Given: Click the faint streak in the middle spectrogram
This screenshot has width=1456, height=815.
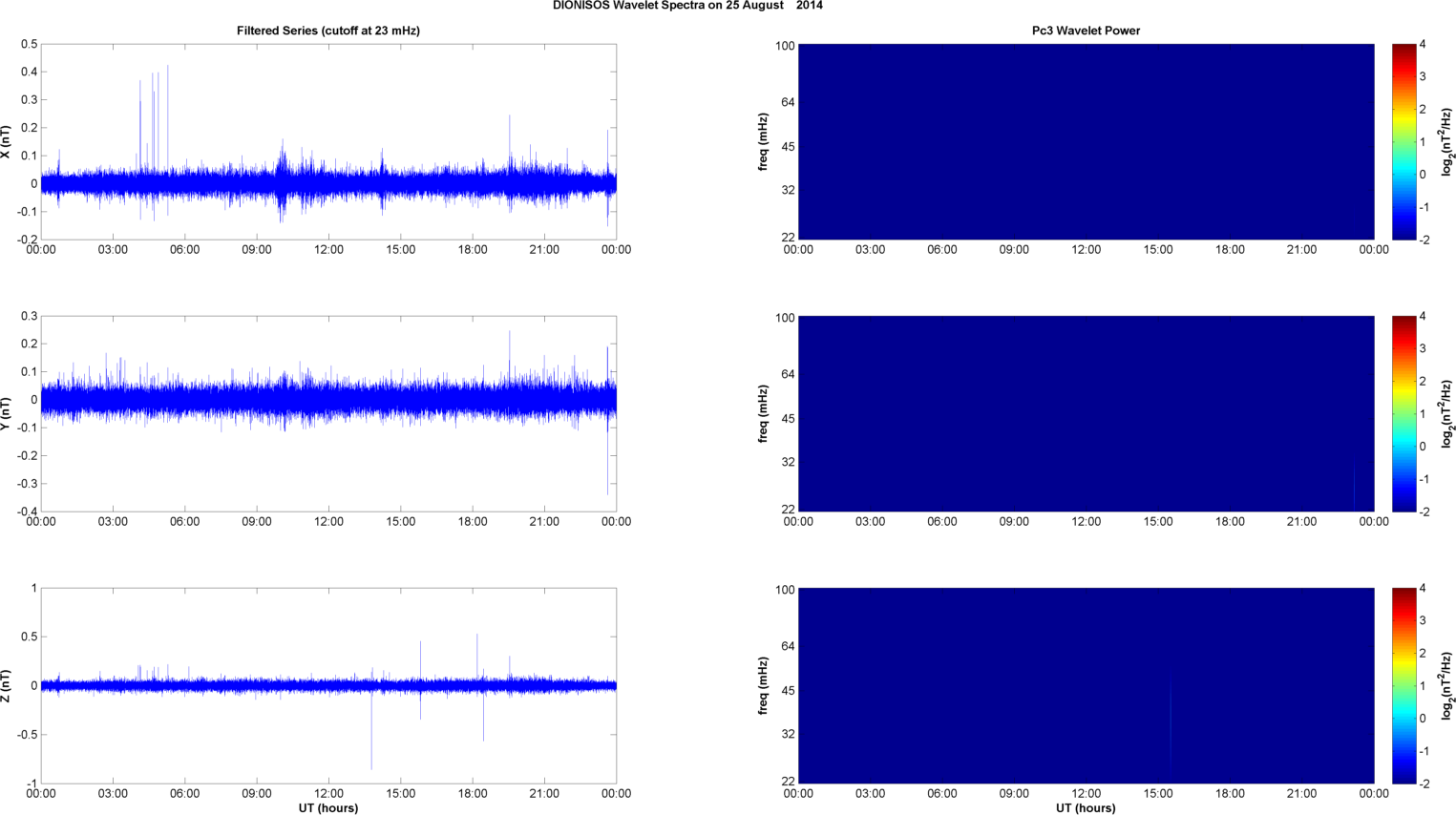Looking at the screenshot, I should pyautogui.click(x=1354, y=484).
